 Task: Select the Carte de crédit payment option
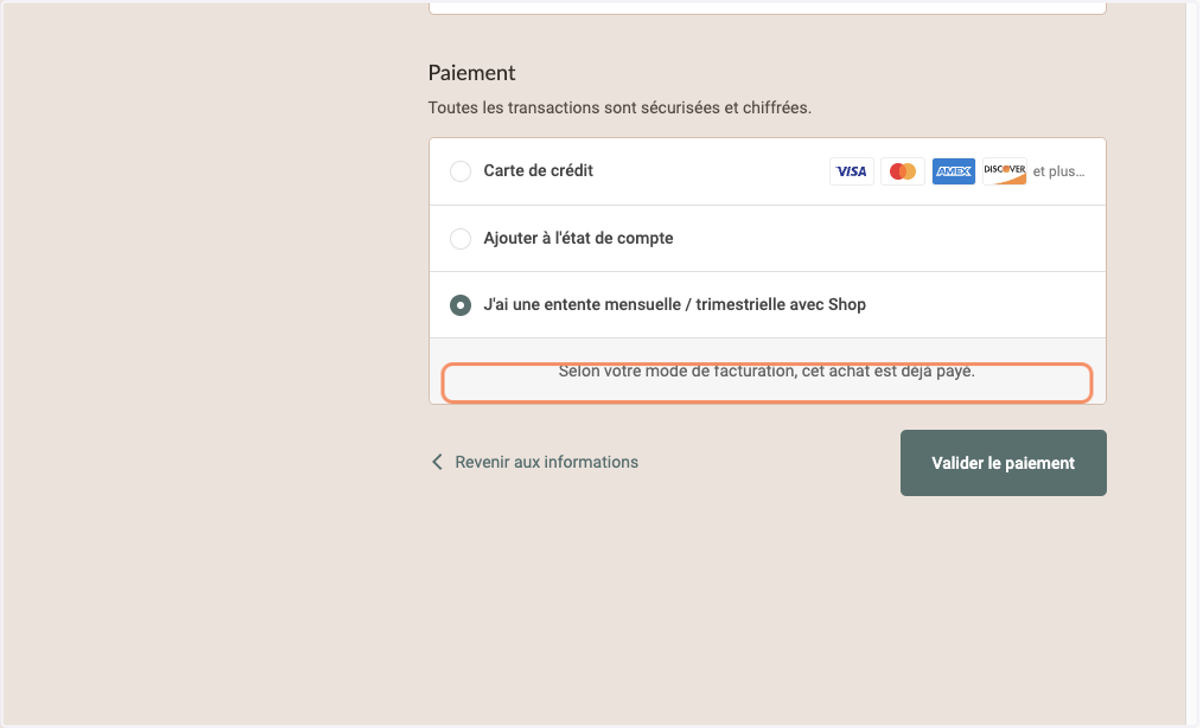[x=460, y=171]
